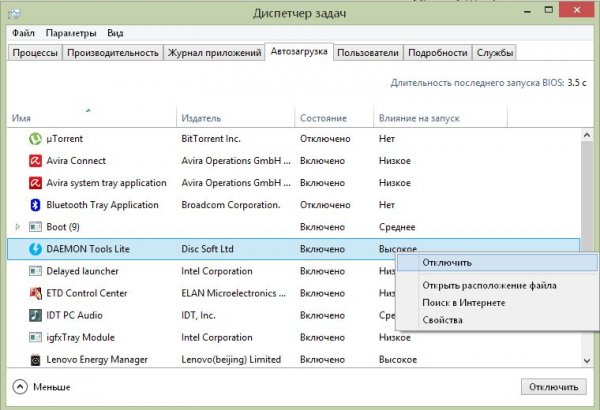This screenshot has width=600, height=410.
Task: Switch to the Процессы tab
Action: [35, 52]
